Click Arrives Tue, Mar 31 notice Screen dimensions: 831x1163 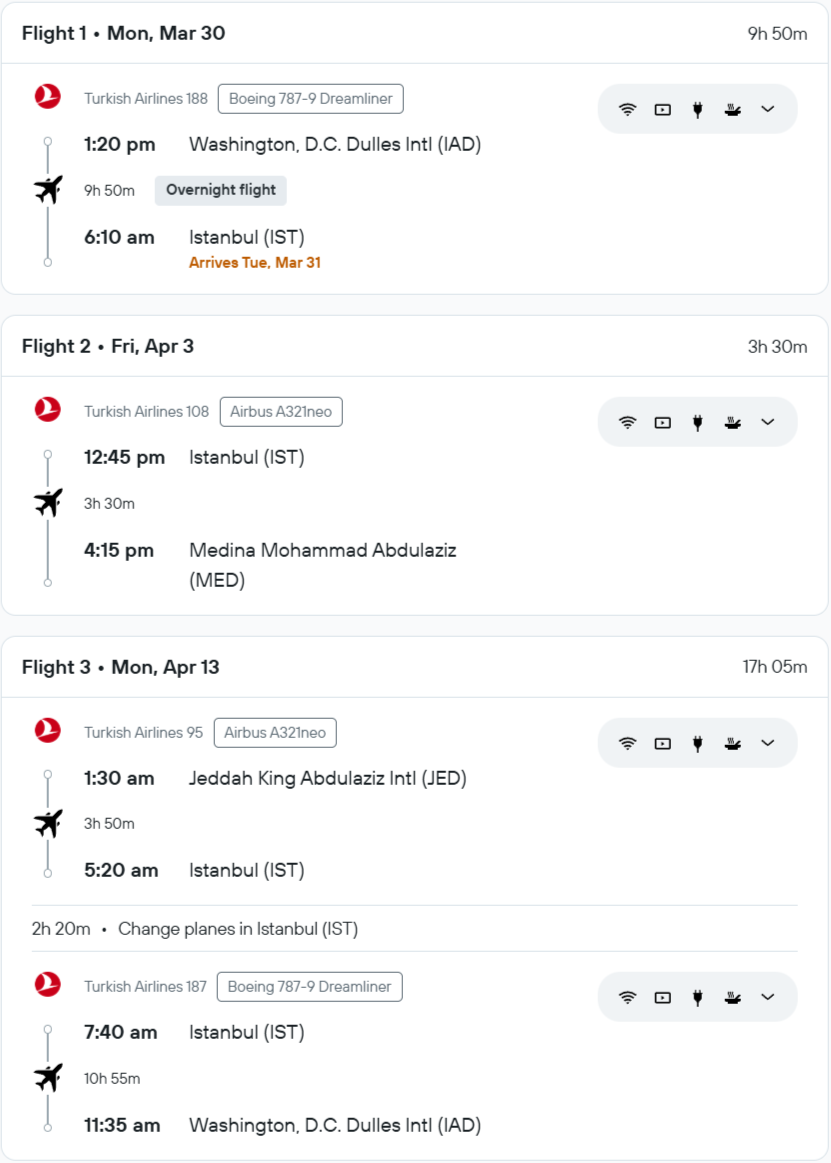tap(255, 262)
